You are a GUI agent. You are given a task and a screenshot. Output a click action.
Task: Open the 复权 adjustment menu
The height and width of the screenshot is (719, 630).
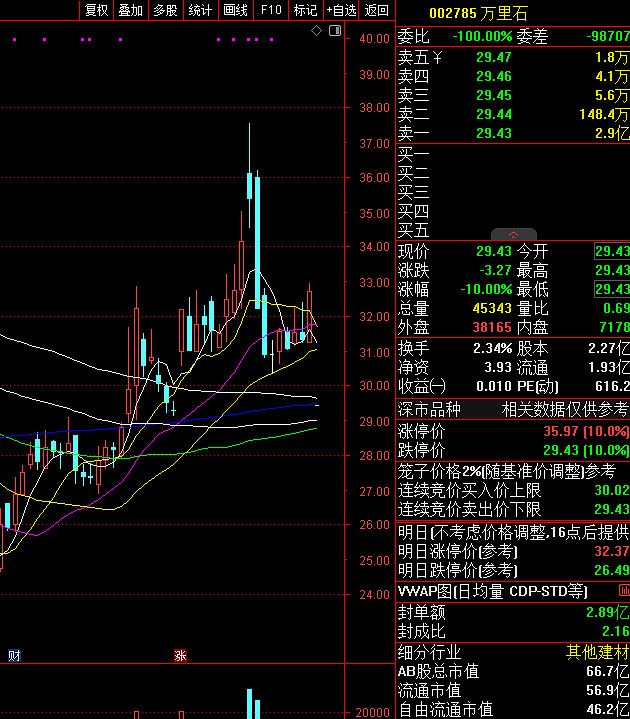(x=96, y=10)
